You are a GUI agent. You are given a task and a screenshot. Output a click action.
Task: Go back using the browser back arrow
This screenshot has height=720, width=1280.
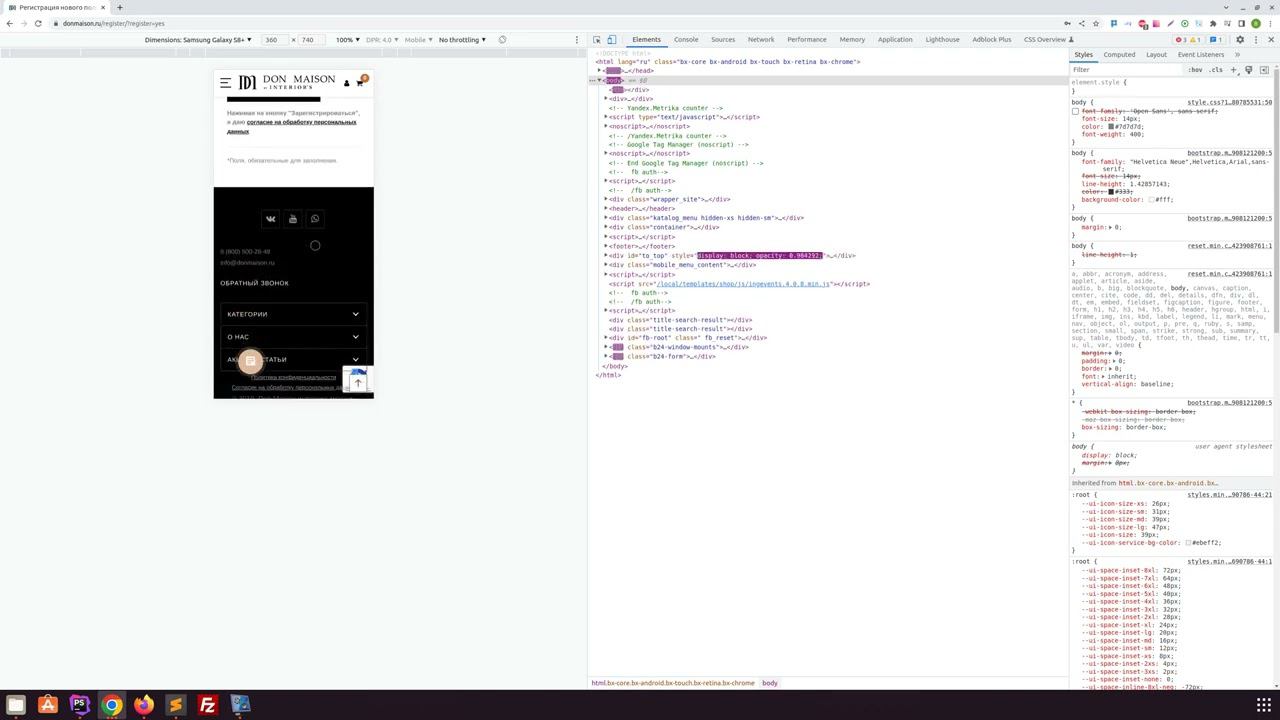[9, 23]
